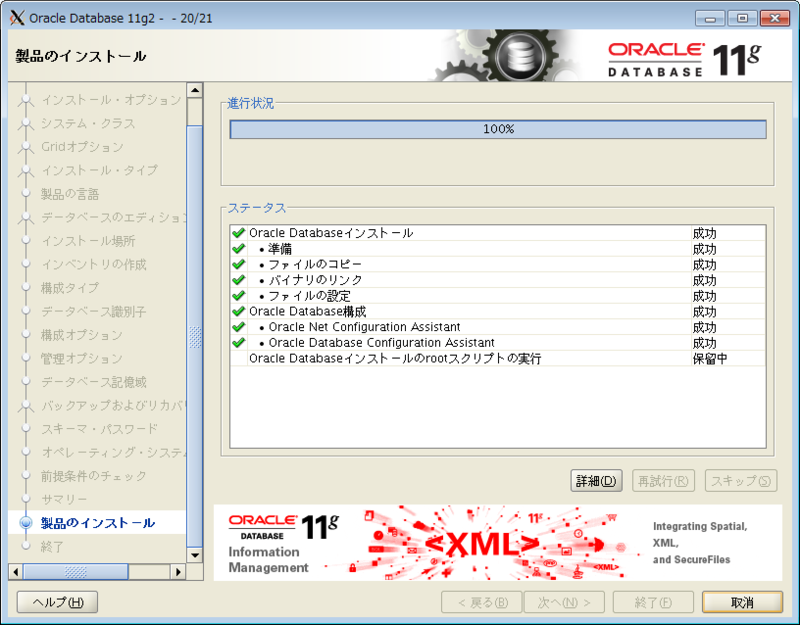Image resolution: width=800 pixels, height=625 pixels.
Task: Click the checkmark for Oracle Net Configuration Assistant
Action: tap(237, 327)
